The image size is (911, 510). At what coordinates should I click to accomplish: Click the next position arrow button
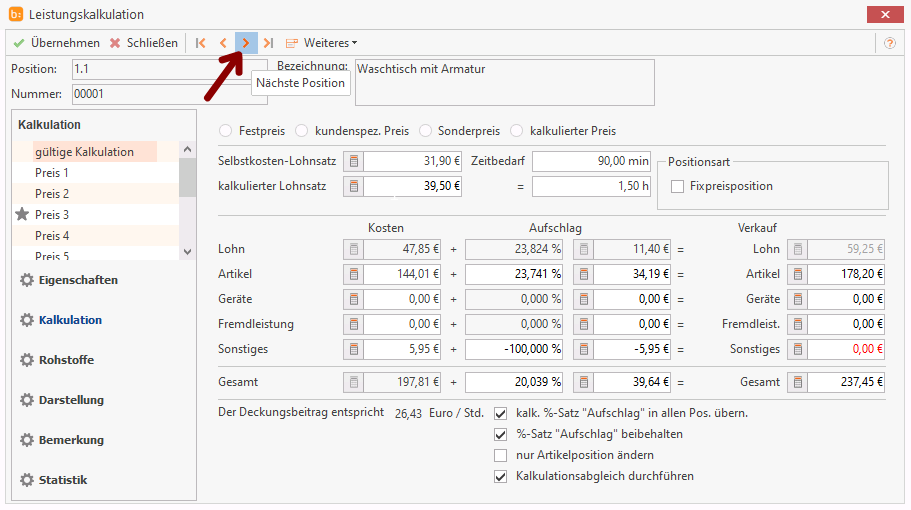pos(246,43)
